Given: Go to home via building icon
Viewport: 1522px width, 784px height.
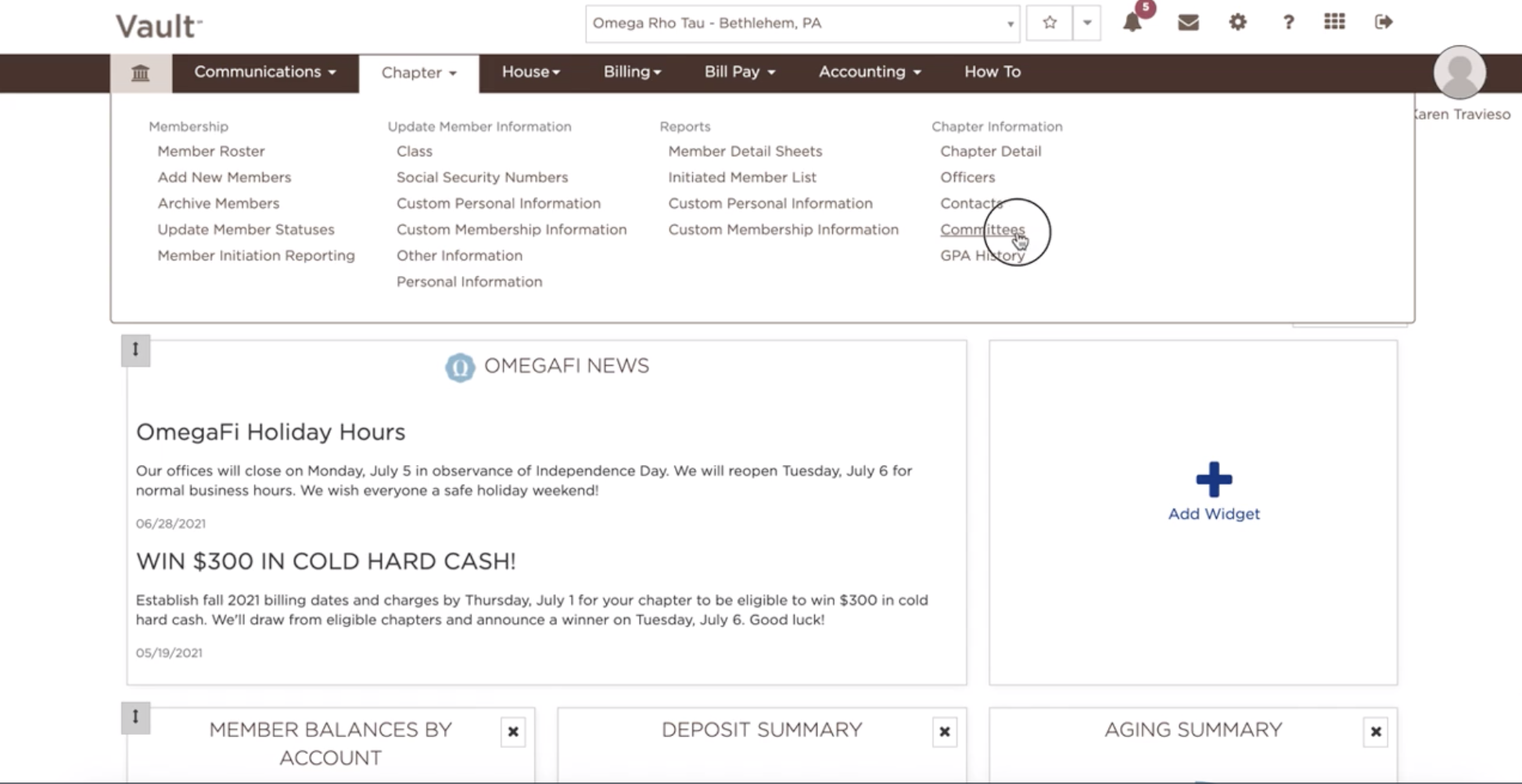Looking at the screenshot, I should (x=141, y=73).
